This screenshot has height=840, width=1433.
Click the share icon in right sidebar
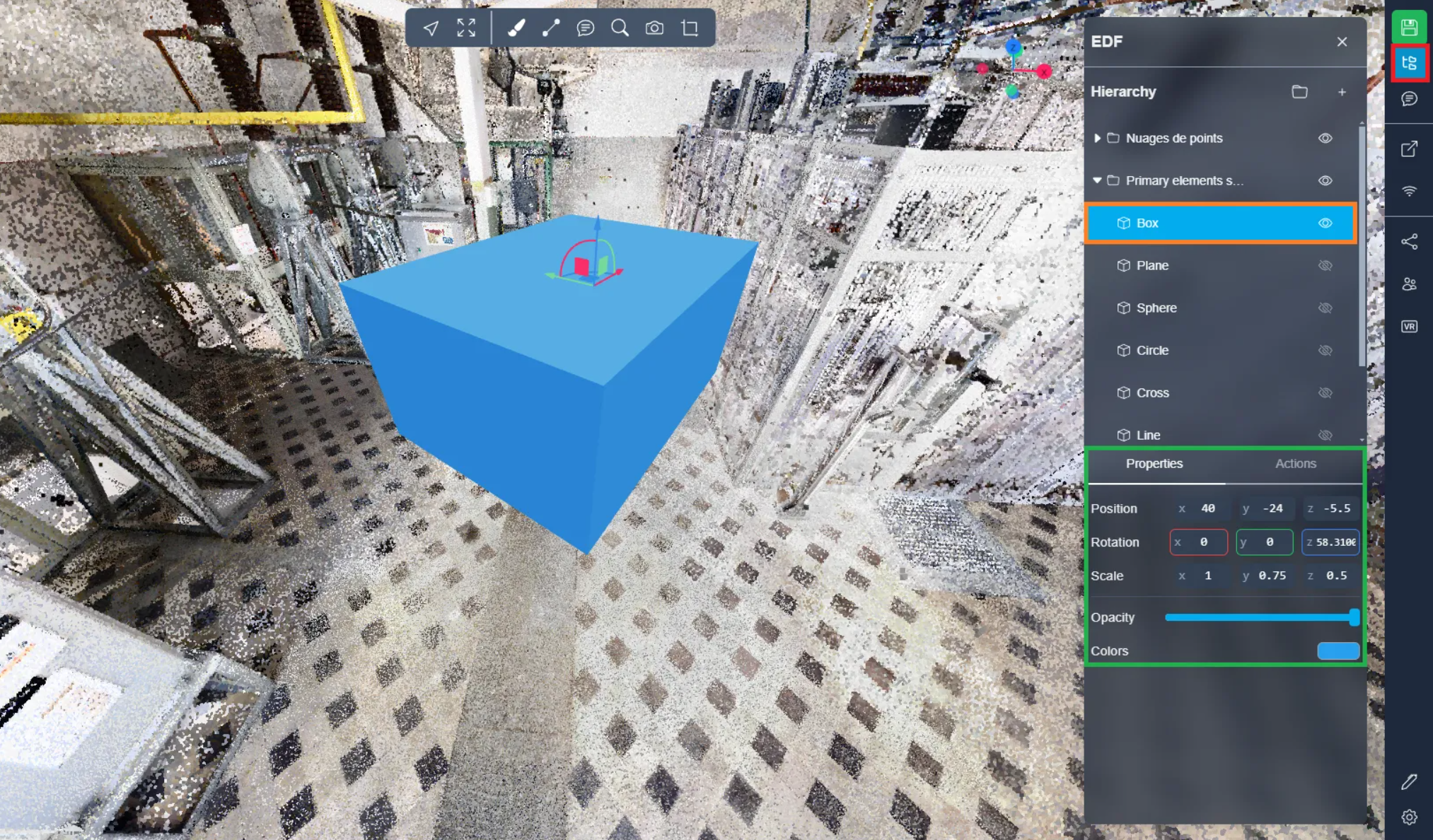coord(1409,242)
